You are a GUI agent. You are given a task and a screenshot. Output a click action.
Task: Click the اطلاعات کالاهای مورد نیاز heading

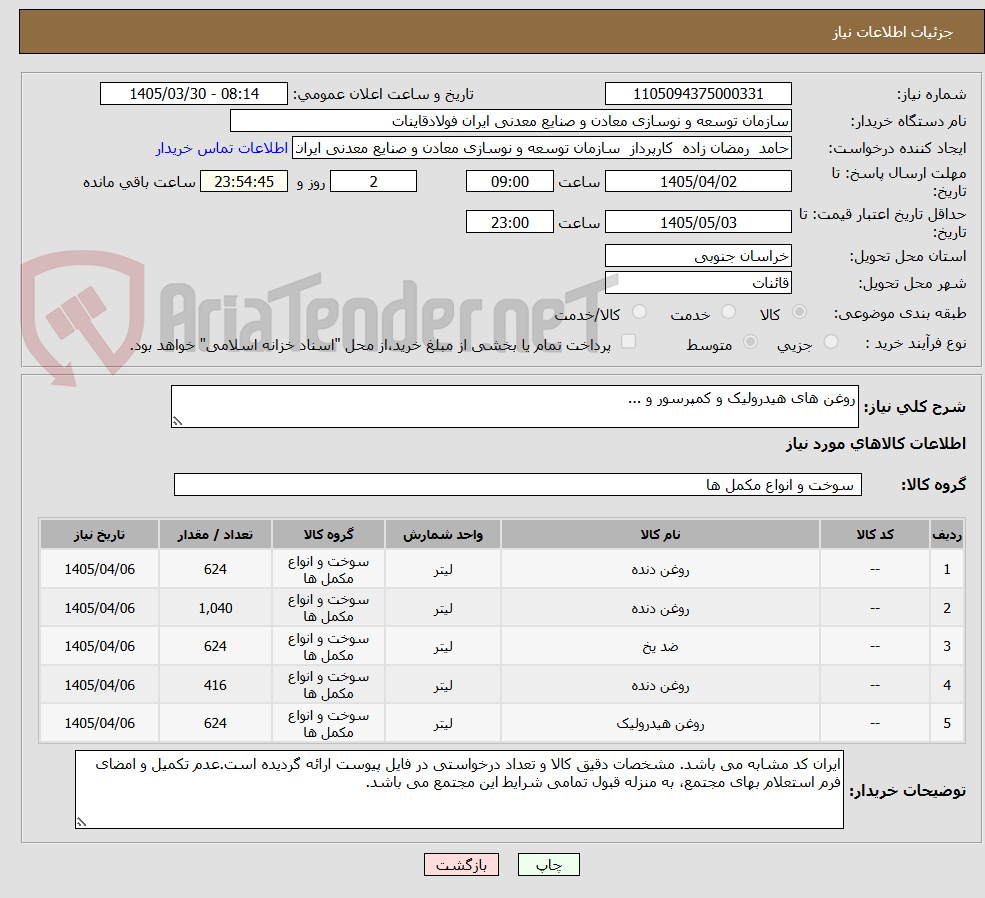coord(876,444)
